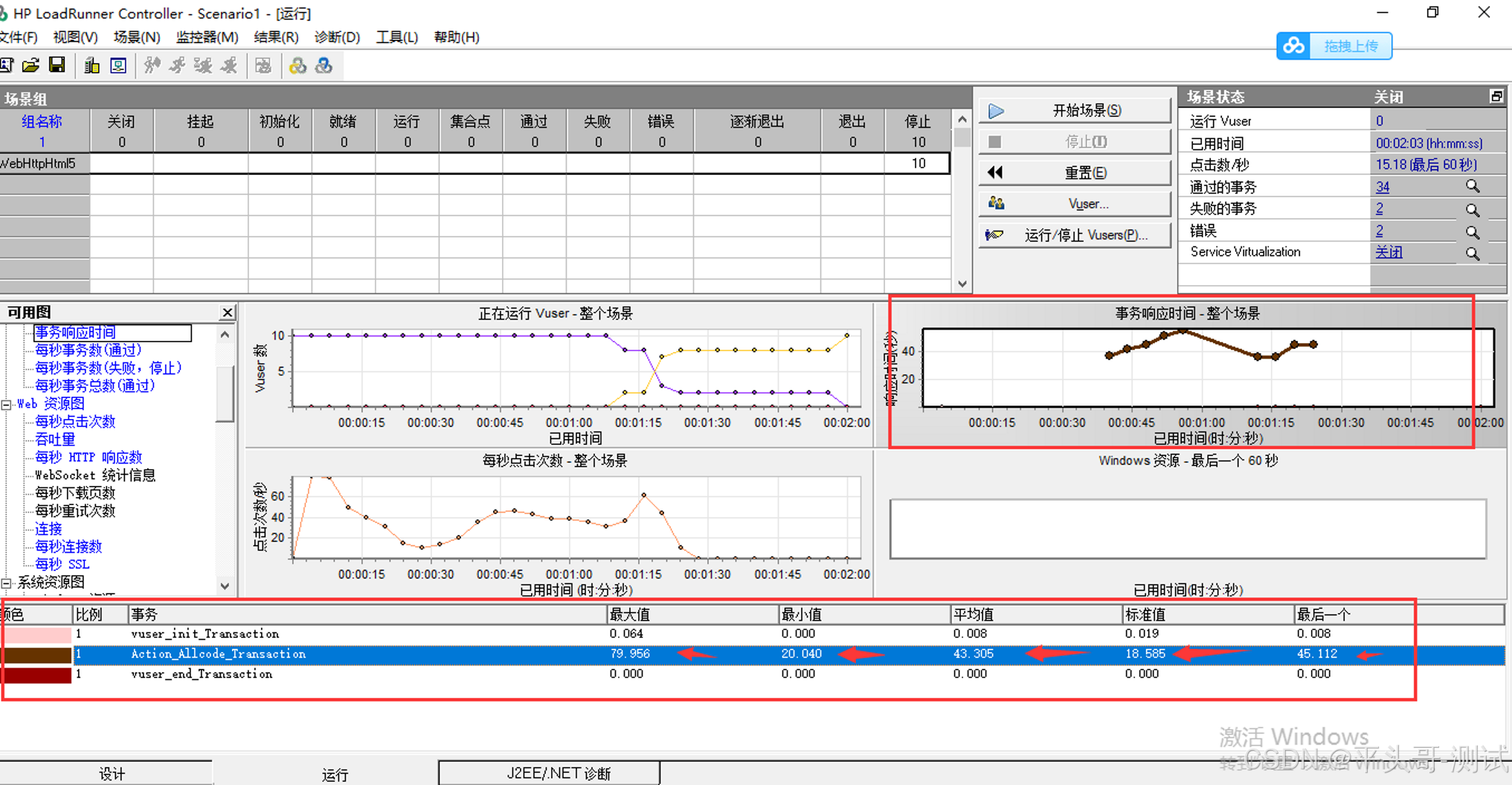The width and height of the screenshot is (1512, 785).
Task: Collapse the Web 资源图 tree node
Action: (x=6, y=404)
